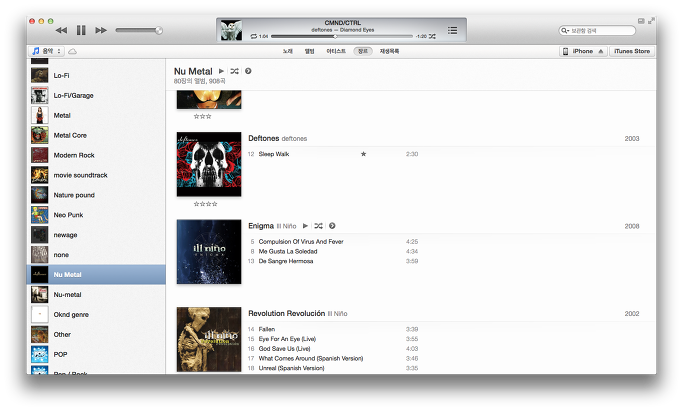Select the Sleep Walk track
The image size is (683, 411).
coord(333,154)
